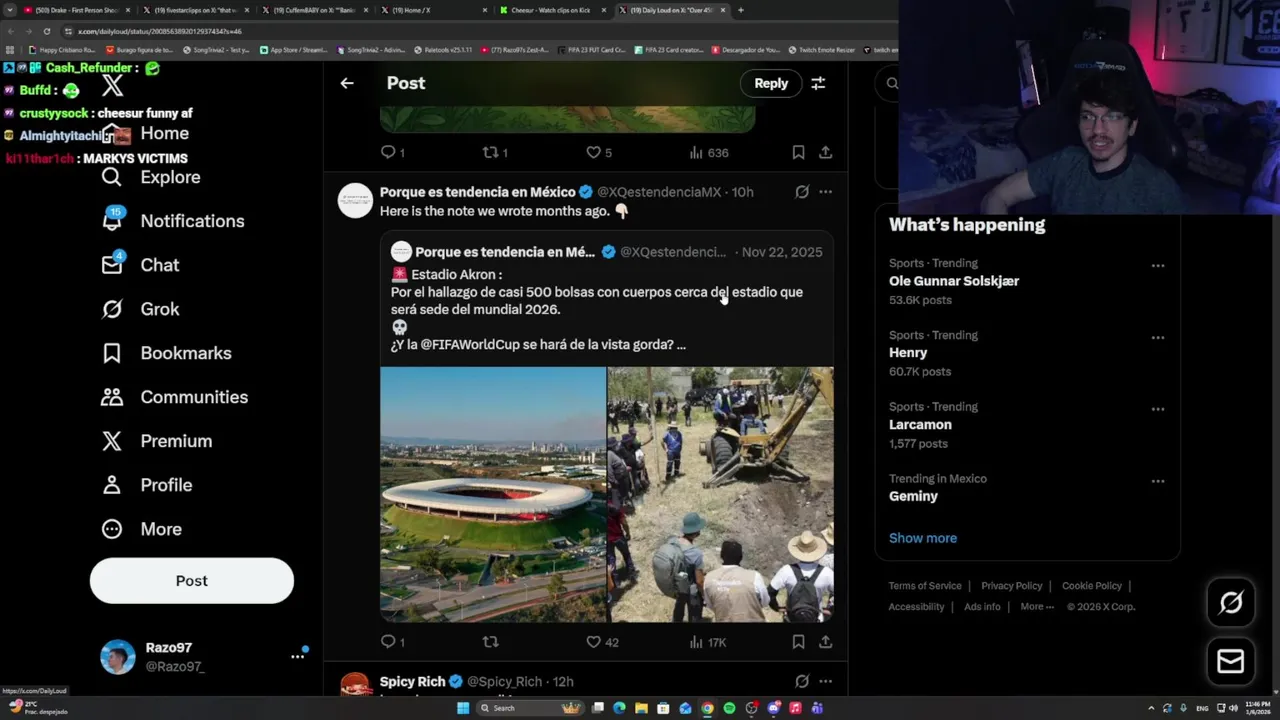
Task: View analytics showing 636 views
Action: coord(709,152)
